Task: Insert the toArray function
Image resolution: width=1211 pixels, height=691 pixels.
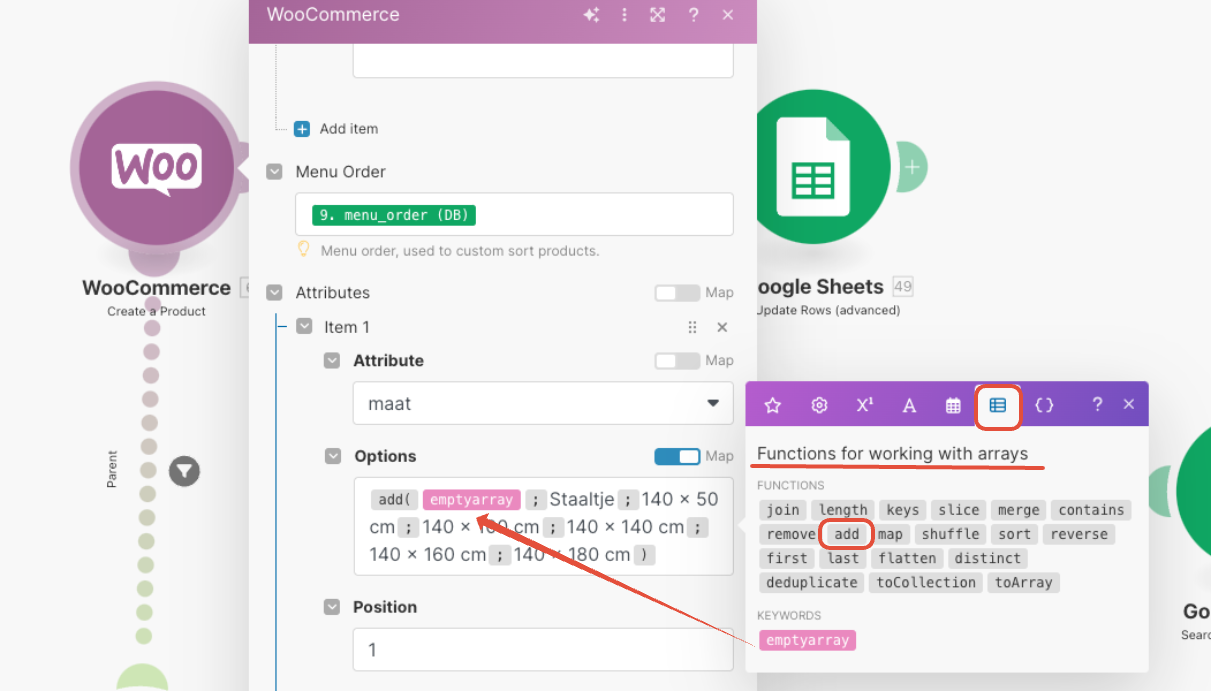Action: [x=1023, y=582]
